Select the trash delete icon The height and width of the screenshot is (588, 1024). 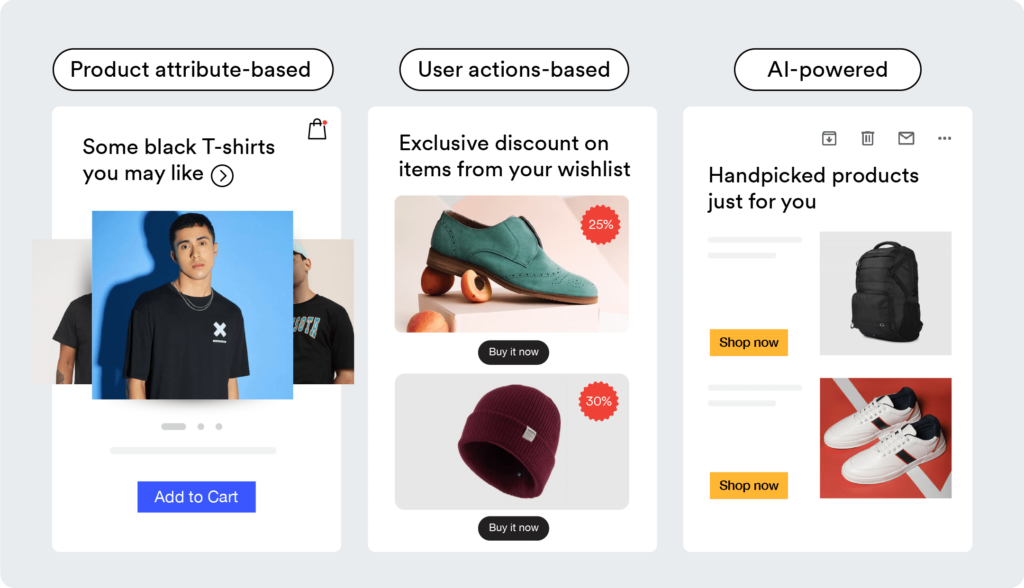tap(866, 138)
